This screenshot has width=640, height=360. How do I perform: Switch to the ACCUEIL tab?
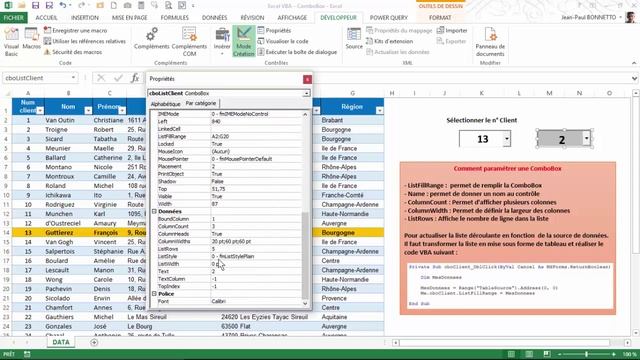click(x=47, y=18)
